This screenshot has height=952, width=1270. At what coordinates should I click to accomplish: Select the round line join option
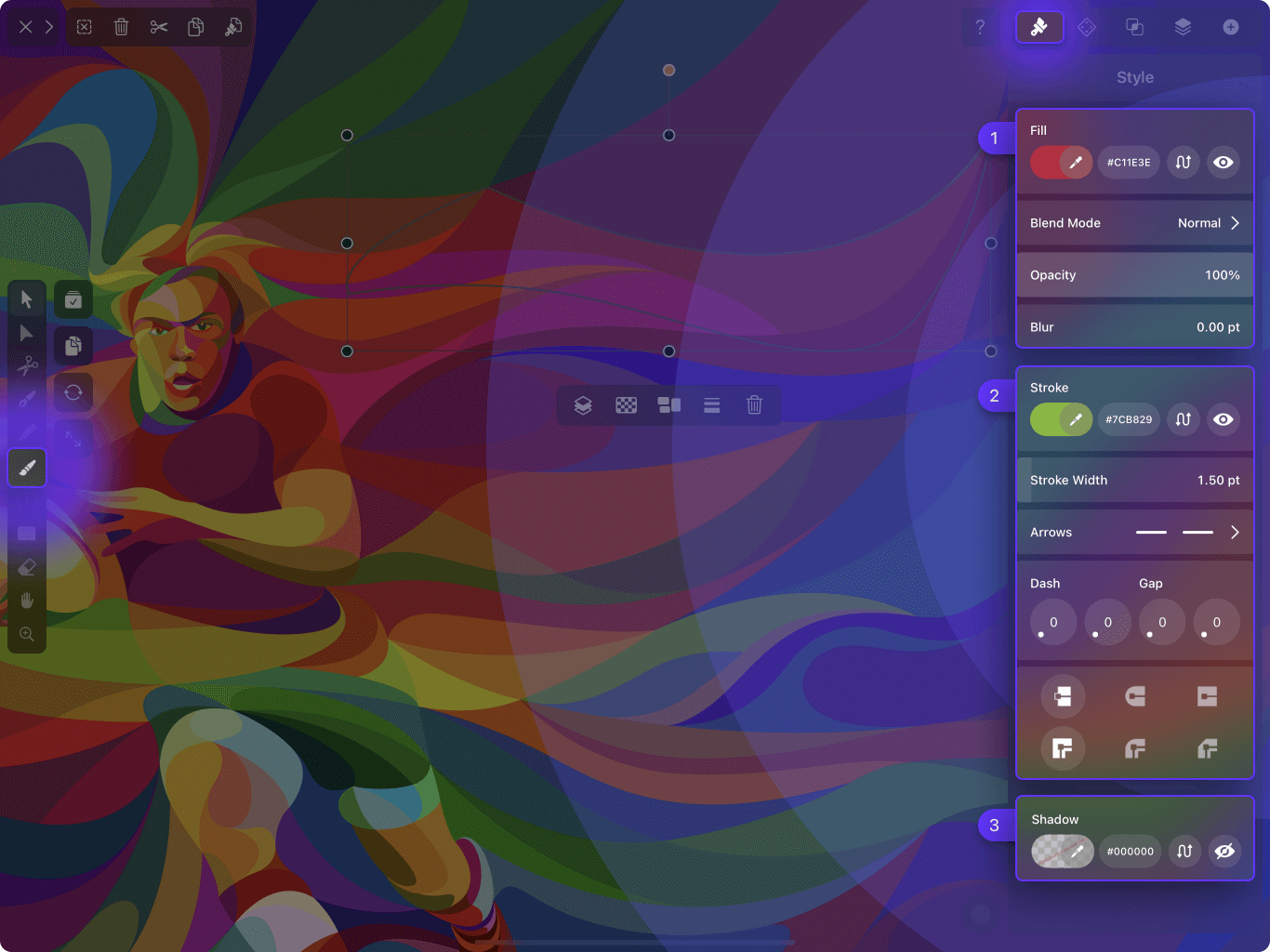click(x=1135, y=748)
